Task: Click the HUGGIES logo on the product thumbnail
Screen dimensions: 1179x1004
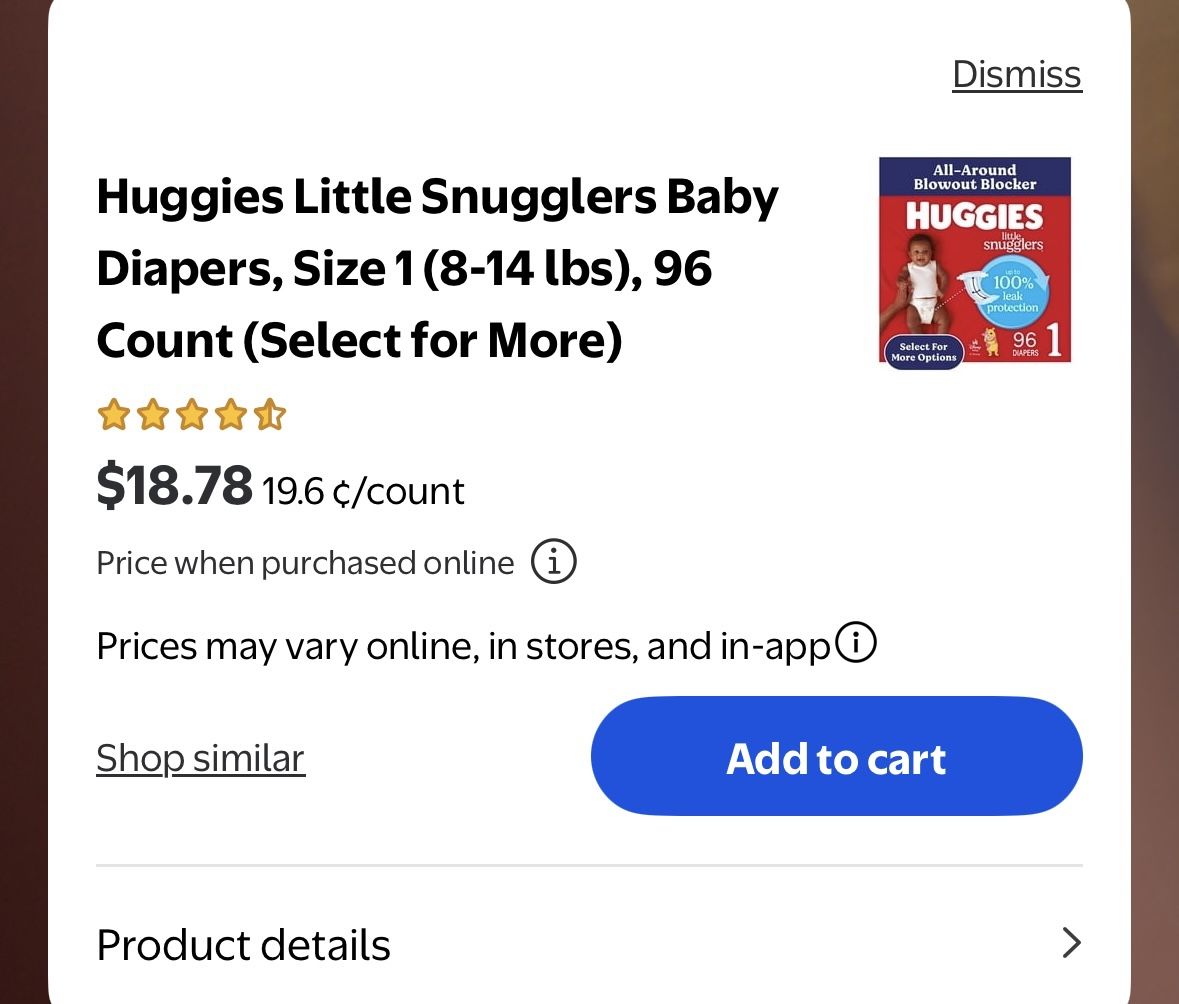Action: (974, 216)
